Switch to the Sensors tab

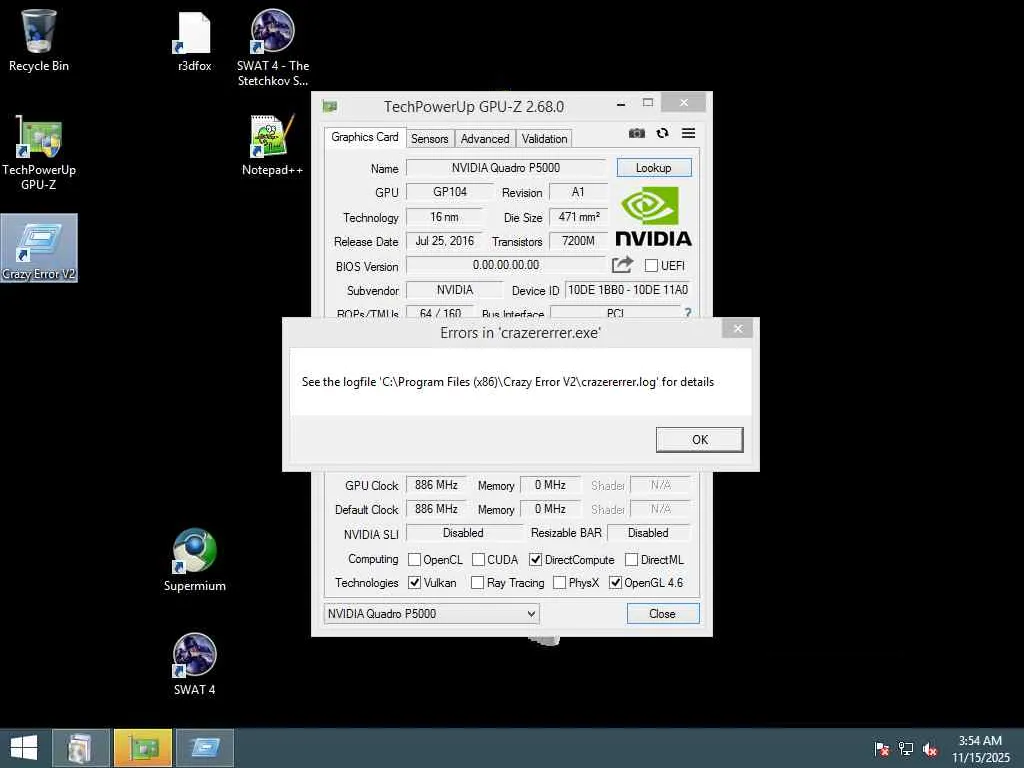tap(429, 138)
